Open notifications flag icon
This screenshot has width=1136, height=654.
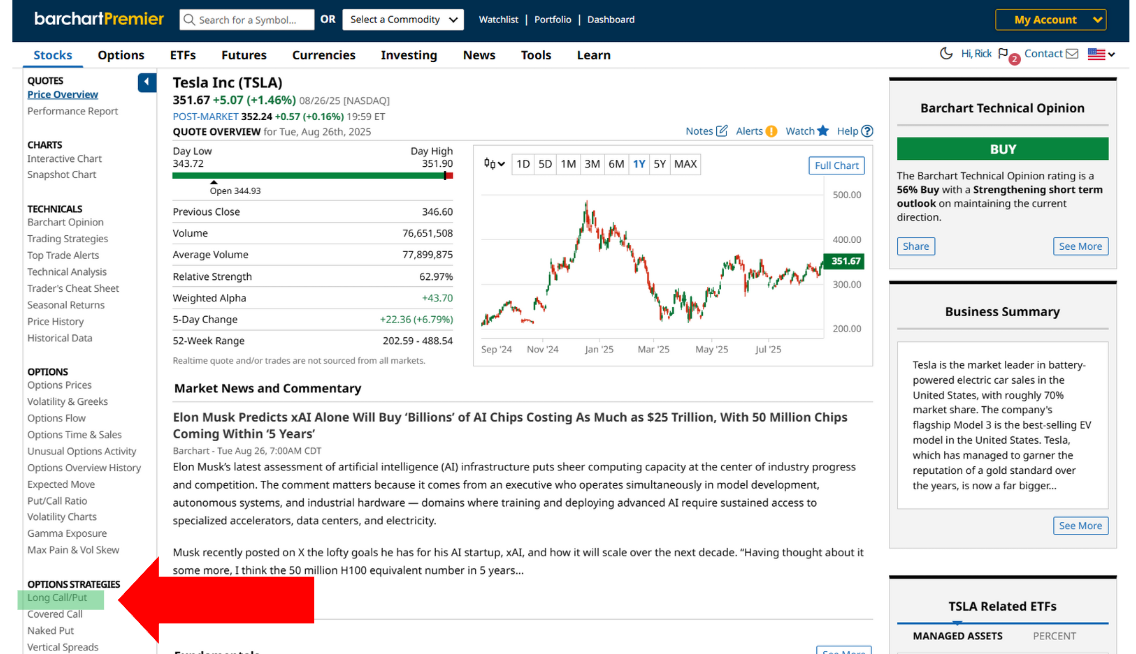click(x=1003, y=54)
